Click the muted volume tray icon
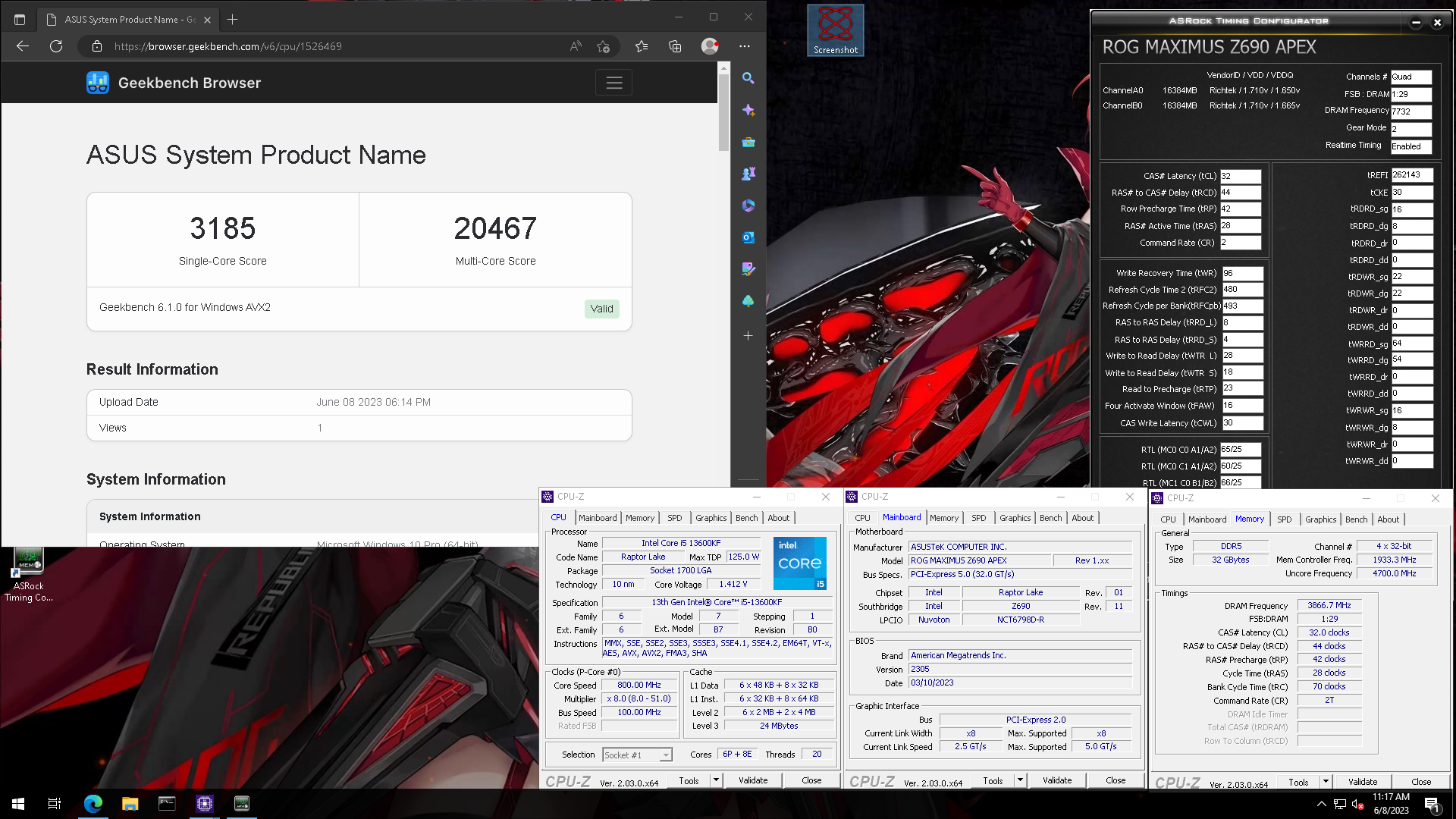 point(1358,804)
